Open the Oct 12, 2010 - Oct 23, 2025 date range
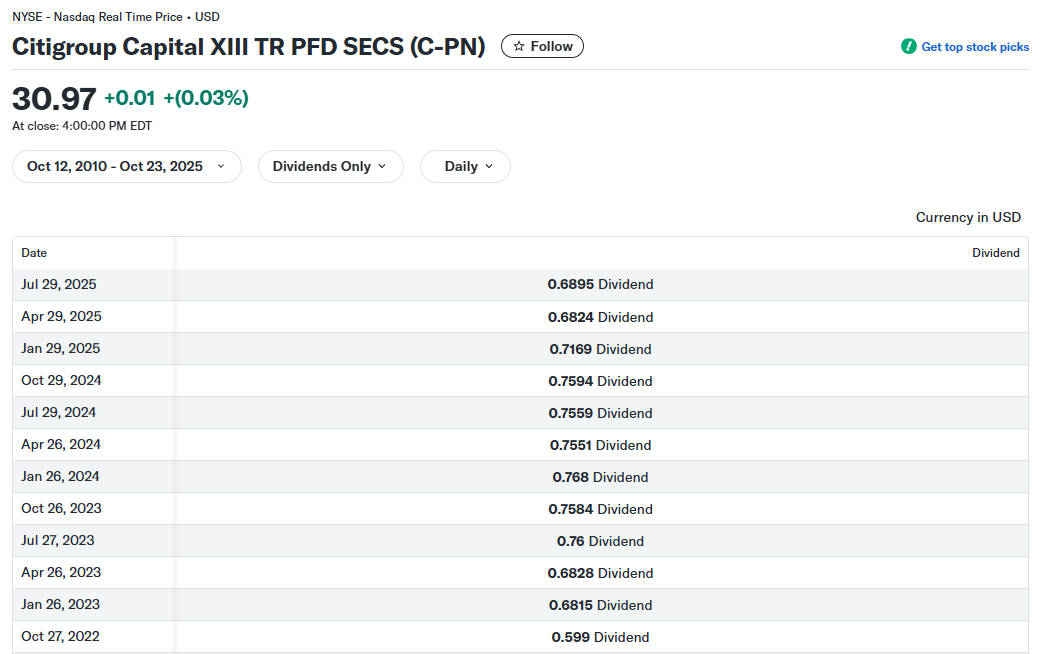1040x654 pixels. tap(115, 167)
